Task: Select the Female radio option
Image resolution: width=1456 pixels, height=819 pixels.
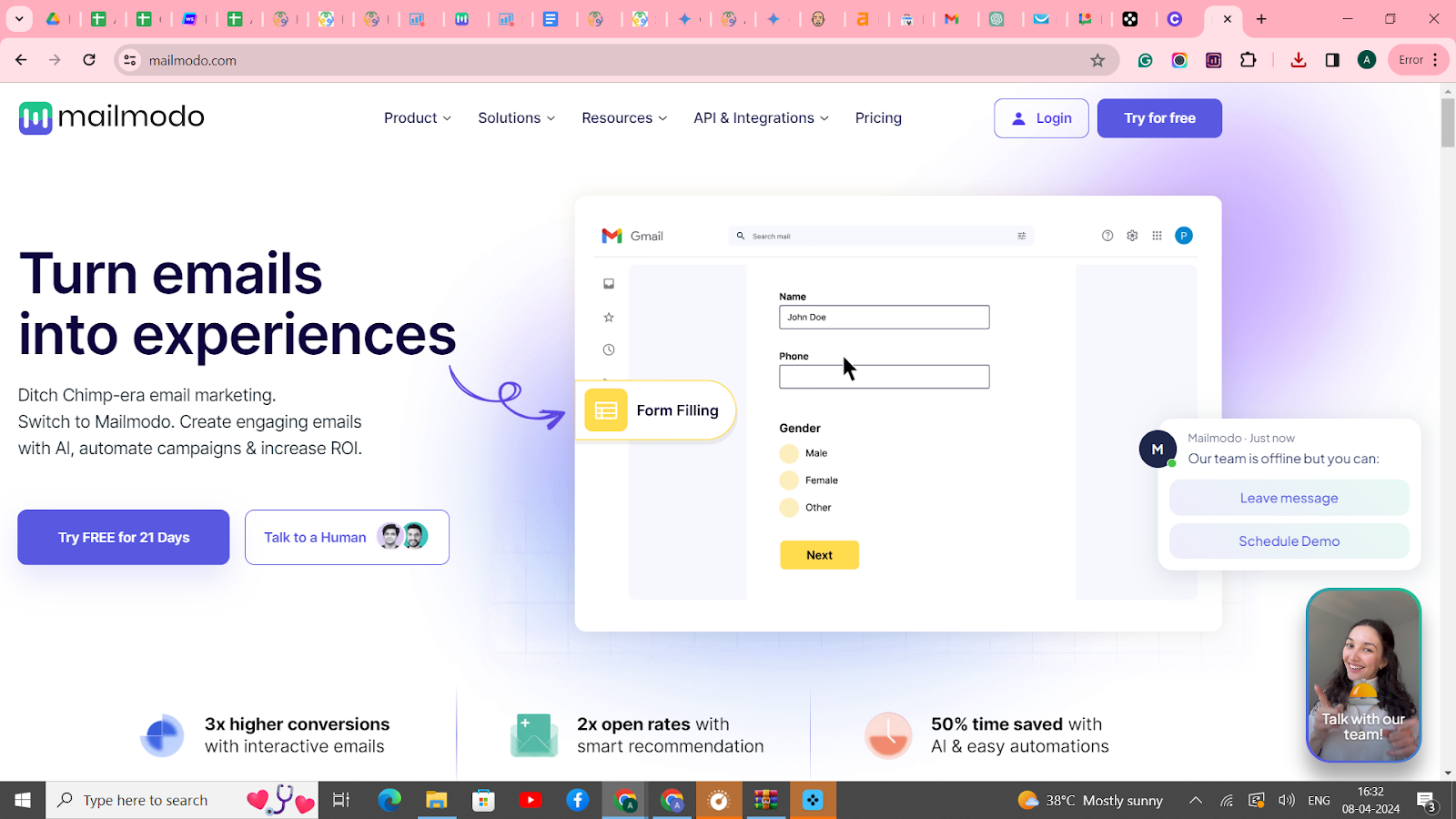Action: pos(789,480)
